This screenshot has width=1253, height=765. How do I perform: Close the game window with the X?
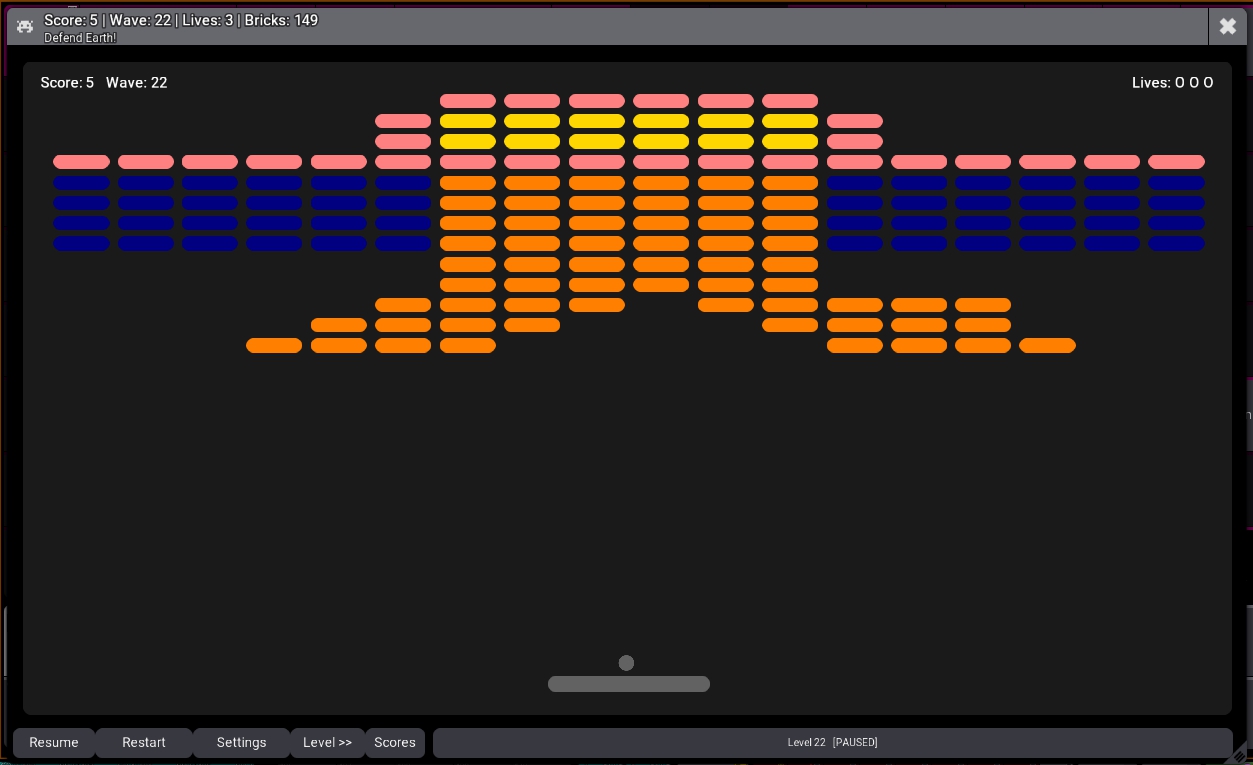[x=1228, y=27]
